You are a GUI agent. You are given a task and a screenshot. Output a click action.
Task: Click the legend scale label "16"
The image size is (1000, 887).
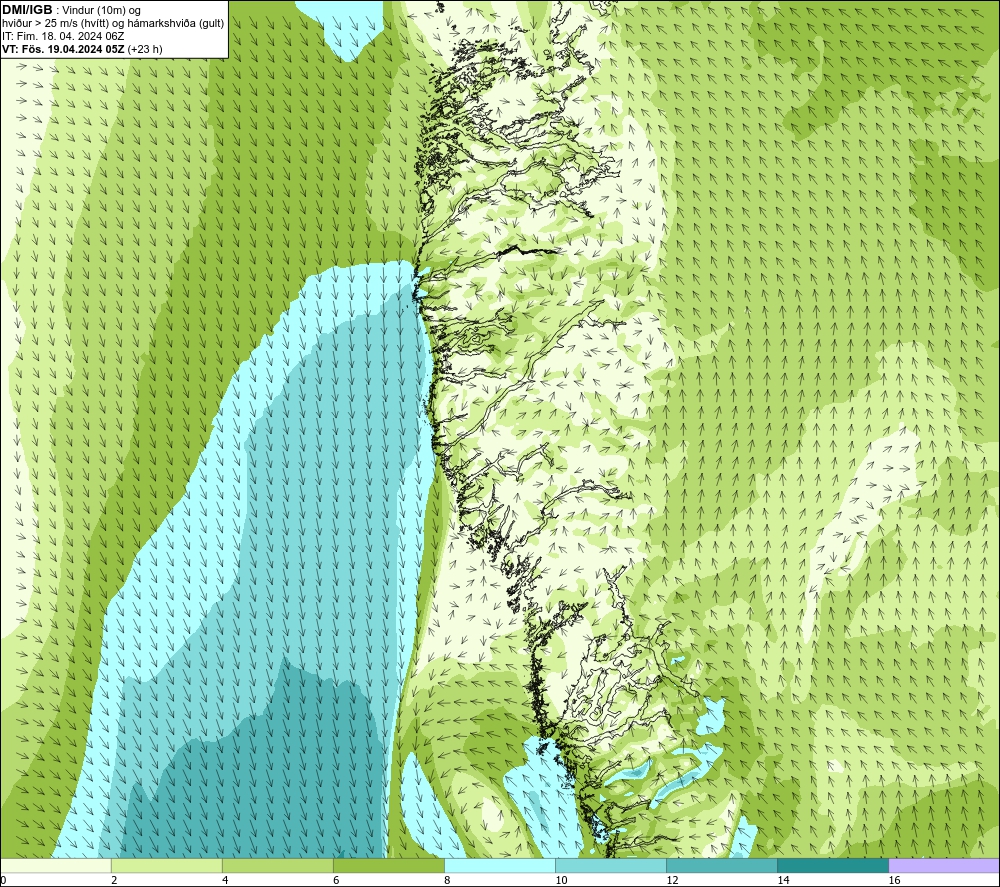coord(894,881)
